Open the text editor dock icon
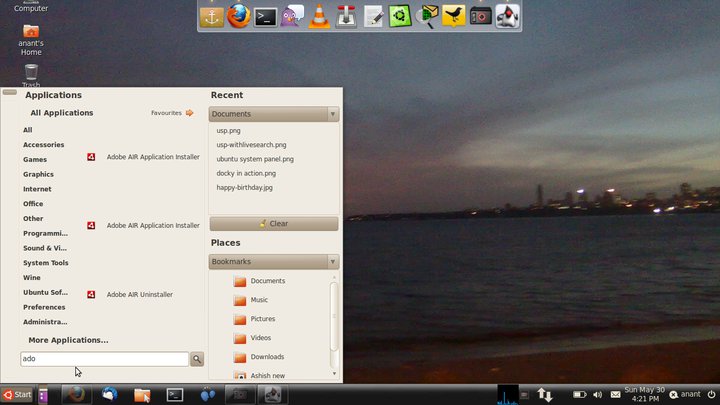720x405 pixels. 373,16
